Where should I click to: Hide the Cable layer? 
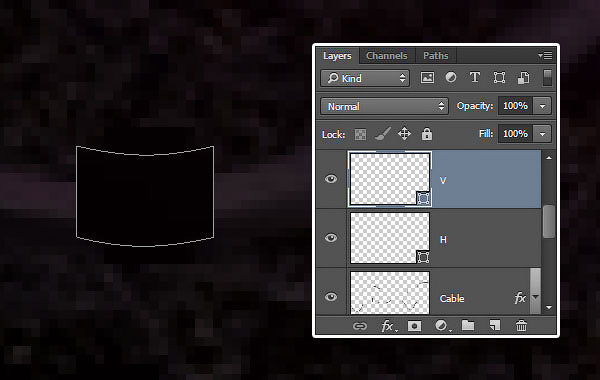pos(331,297)
